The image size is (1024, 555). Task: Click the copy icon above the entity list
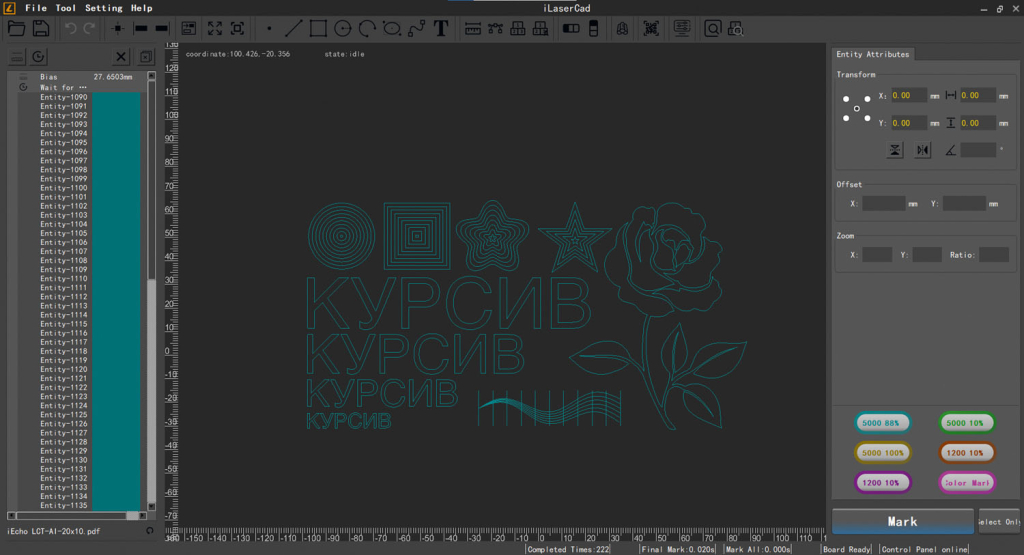[146, 57]
